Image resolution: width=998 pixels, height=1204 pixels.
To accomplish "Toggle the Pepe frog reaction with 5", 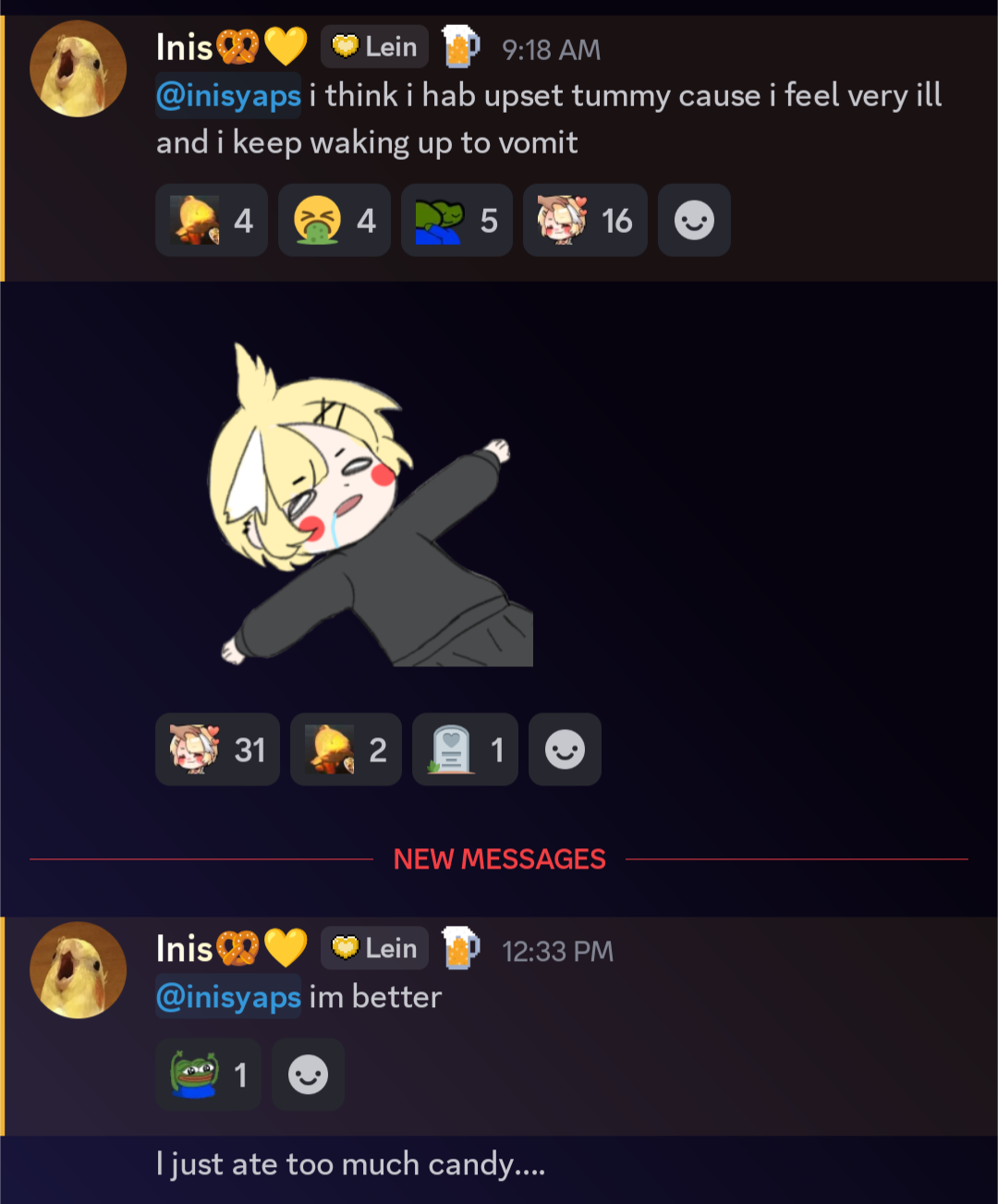I will click(456, 220).
